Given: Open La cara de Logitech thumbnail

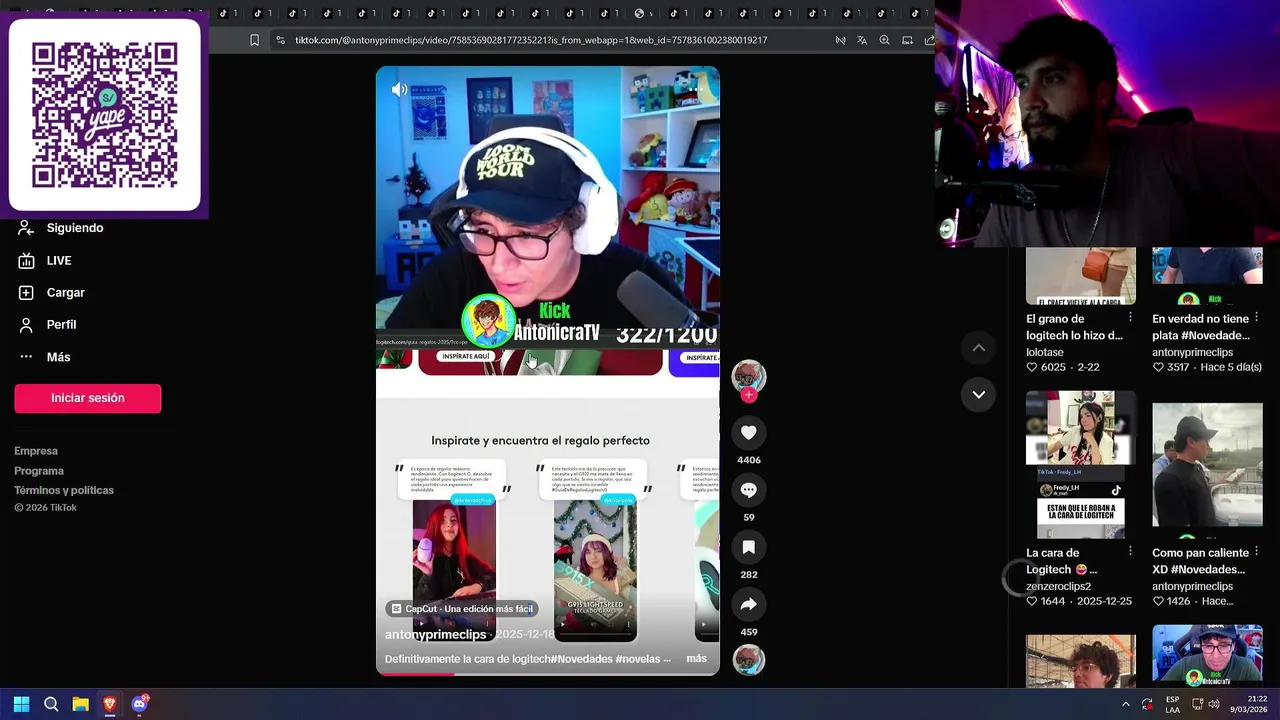Looking at the screenshot, I should 1081,465.
